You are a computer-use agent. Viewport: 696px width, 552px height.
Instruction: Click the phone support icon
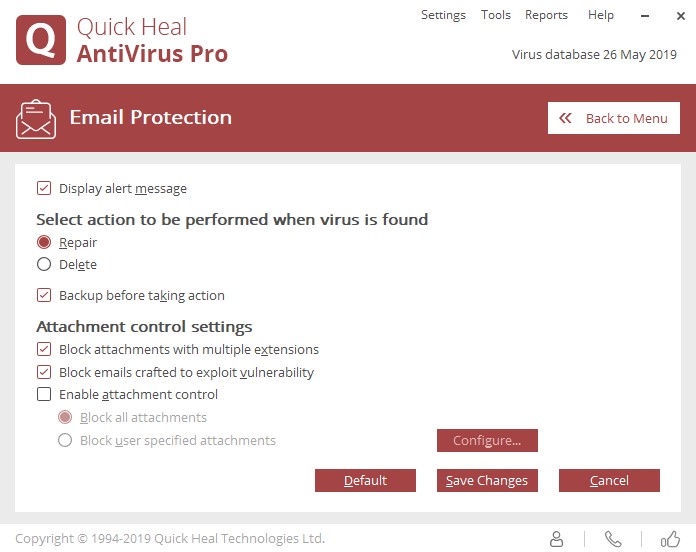tap(613, 539)
